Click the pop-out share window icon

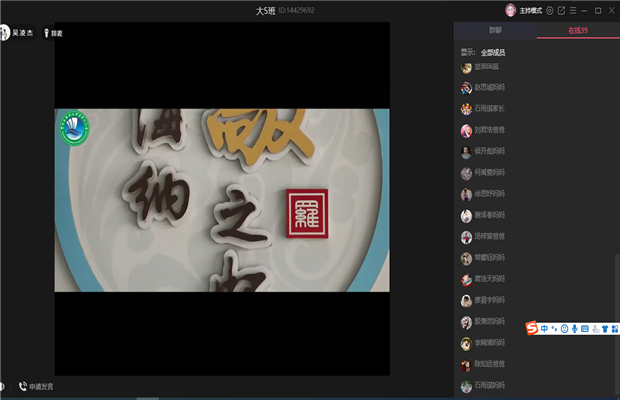(561, 10)
